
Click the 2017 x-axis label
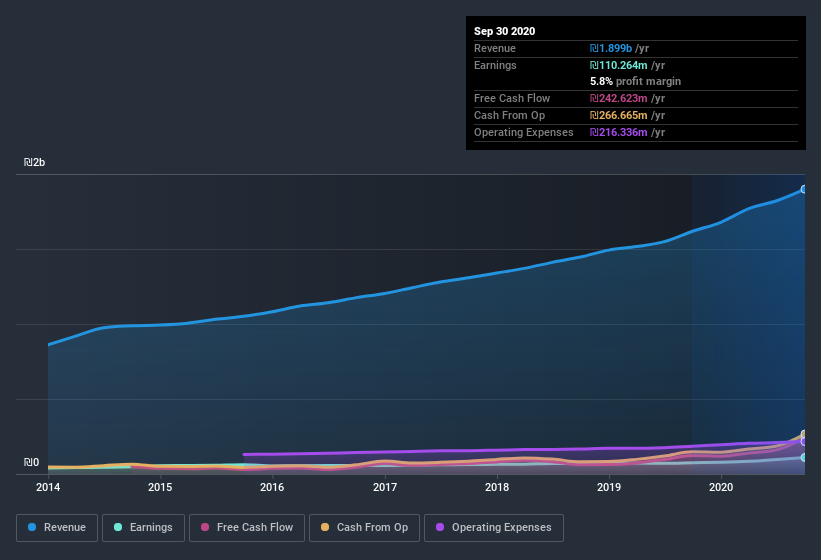click(x=385, y=488)
